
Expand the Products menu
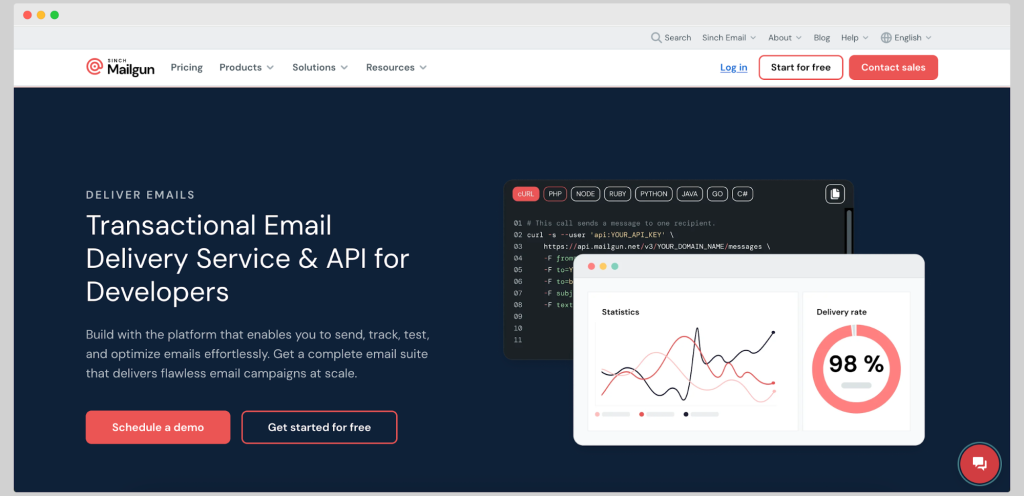246,67
